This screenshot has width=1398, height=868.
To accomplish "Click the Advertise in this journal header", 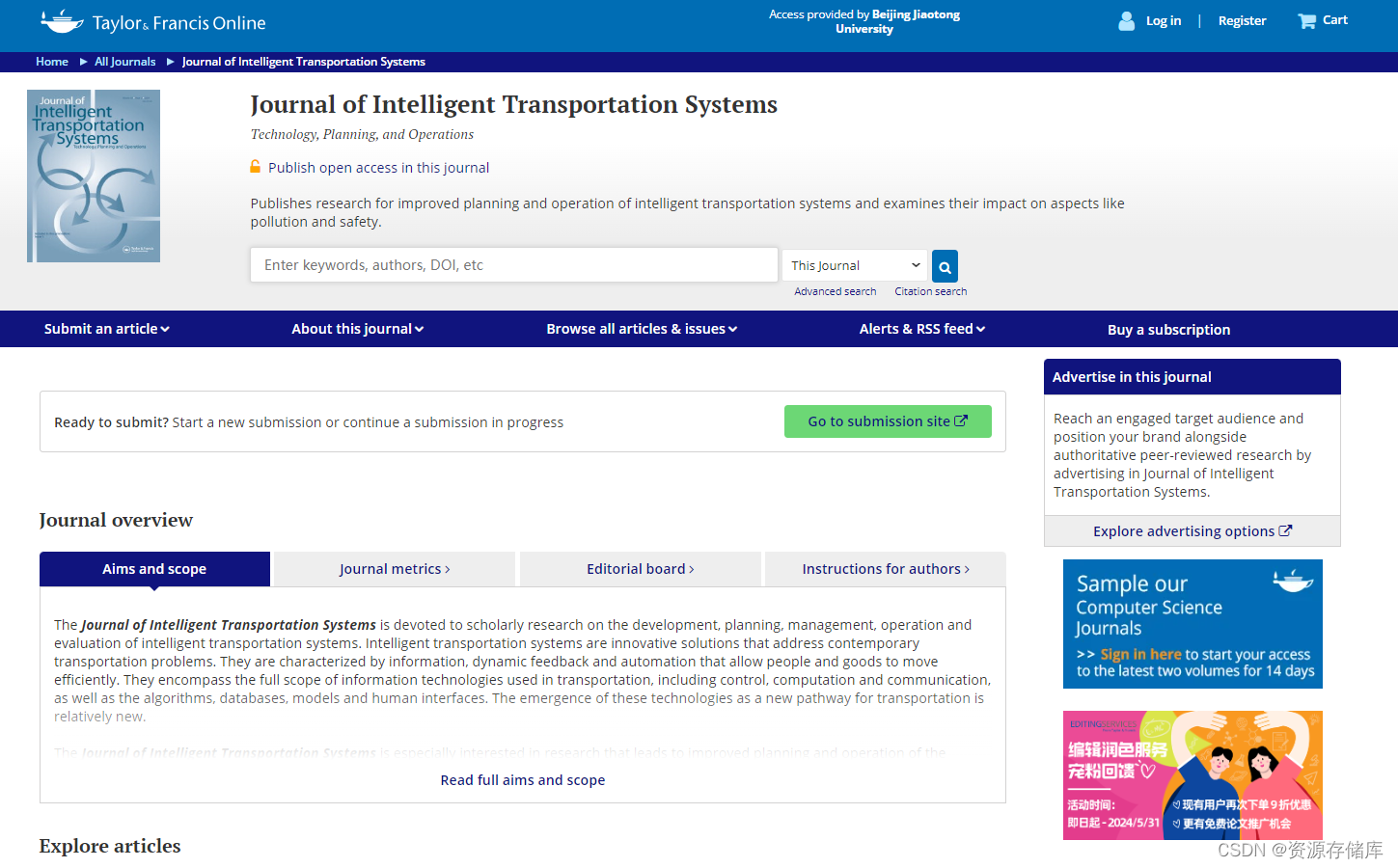I will (x=1192, y=377).
